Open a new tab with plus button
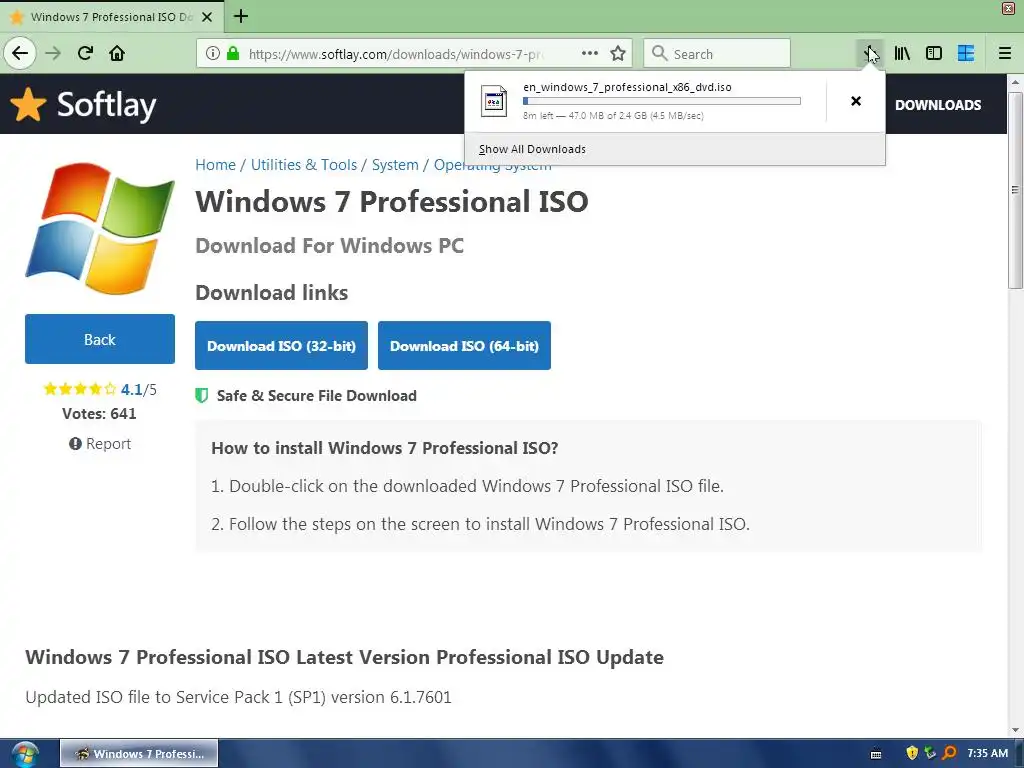The height and width of the screenshot is (768, 1024). click(241, 16)
